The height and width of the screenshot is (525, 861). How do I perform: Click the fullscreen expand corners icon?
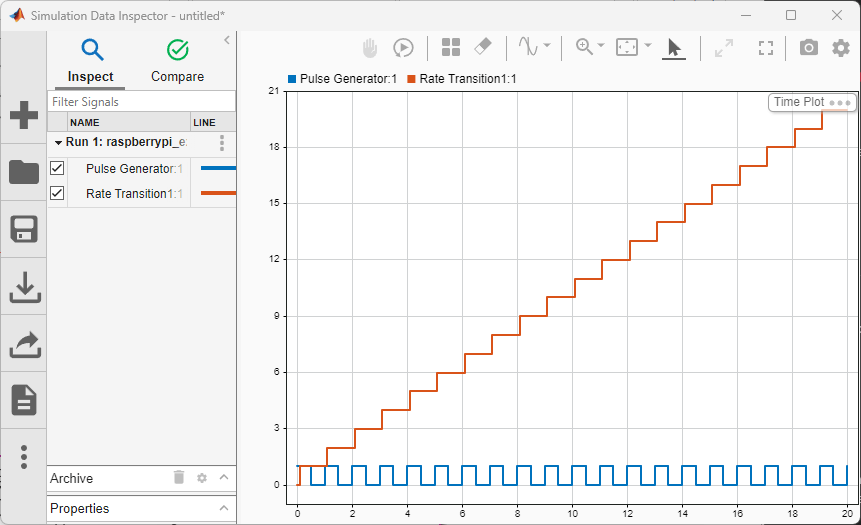point(766,47)
